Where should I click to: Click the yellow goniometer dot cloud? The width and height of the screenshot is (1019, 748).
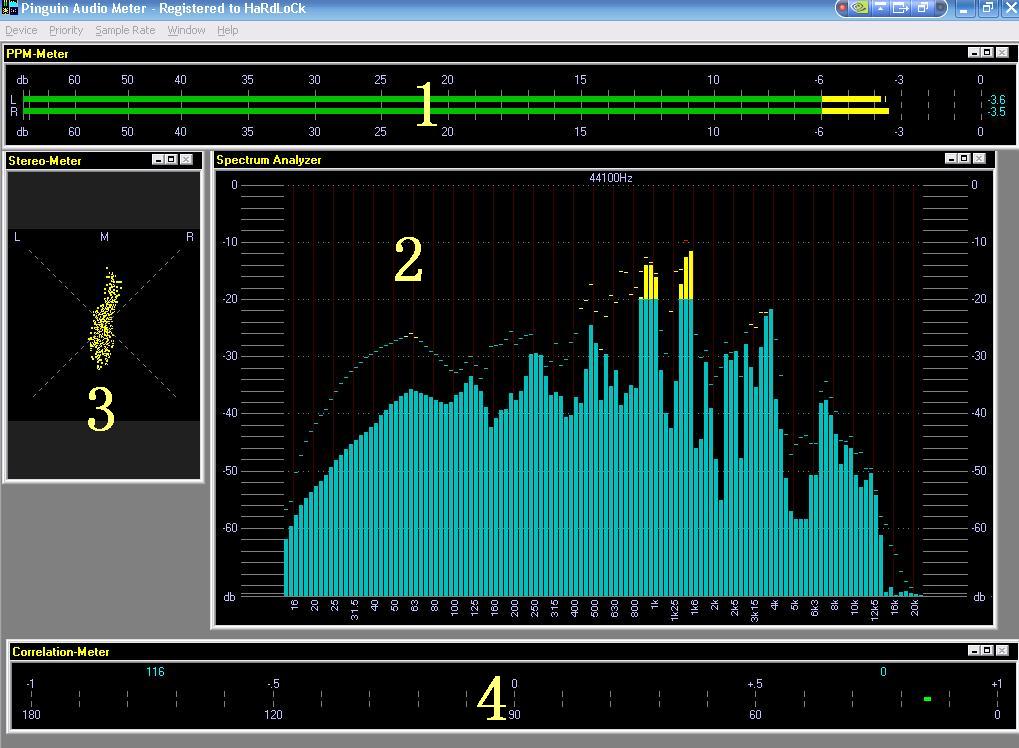click(x=105, y=319)
